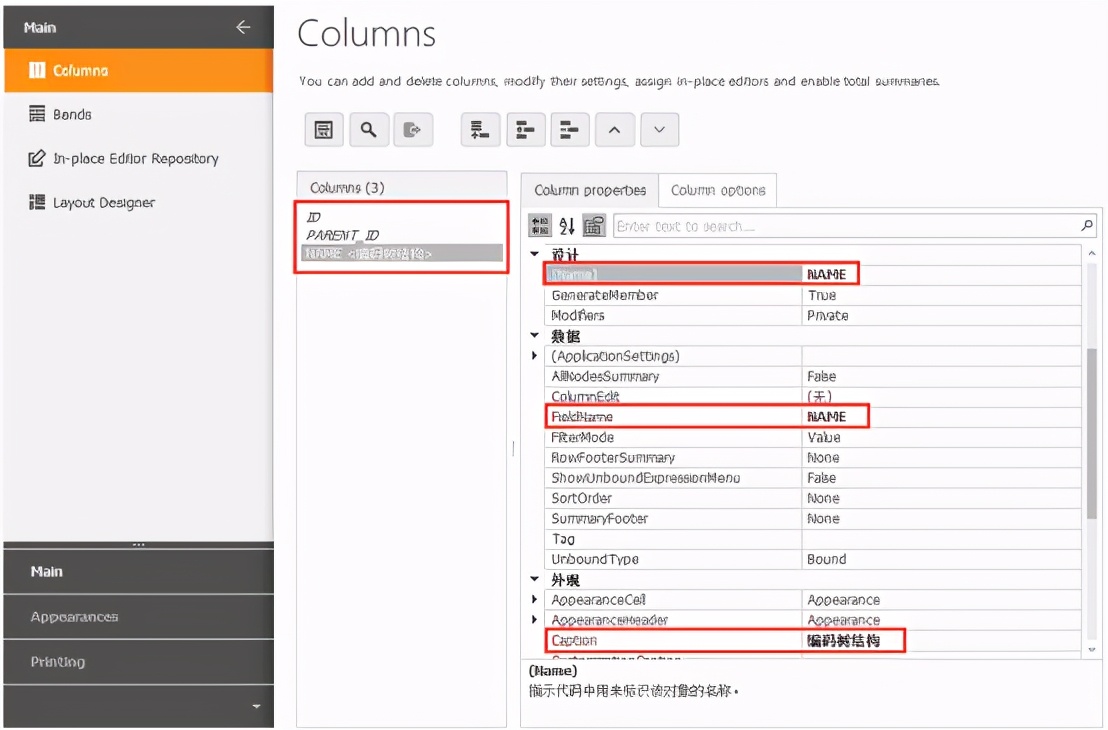Expand the AppearanceHeader property
The image size is (1108, 730).
pos(535,620)
